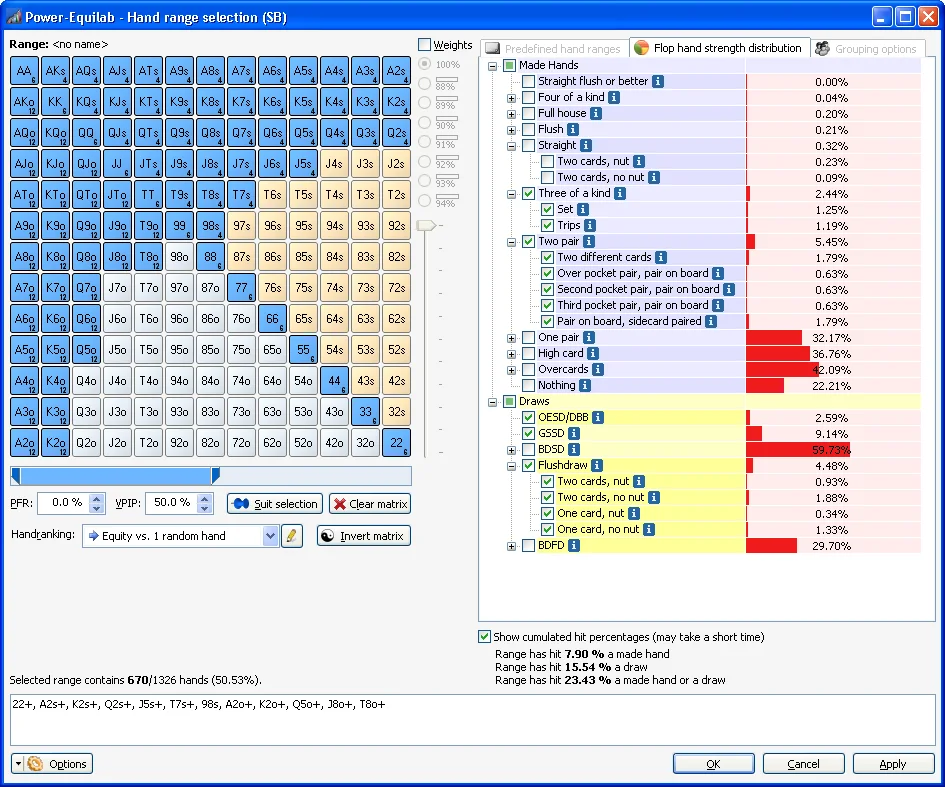Enable the Weights checkbox
Image resolution: width=945 pixels, height=787 pixels.
[x=425, y=45]
